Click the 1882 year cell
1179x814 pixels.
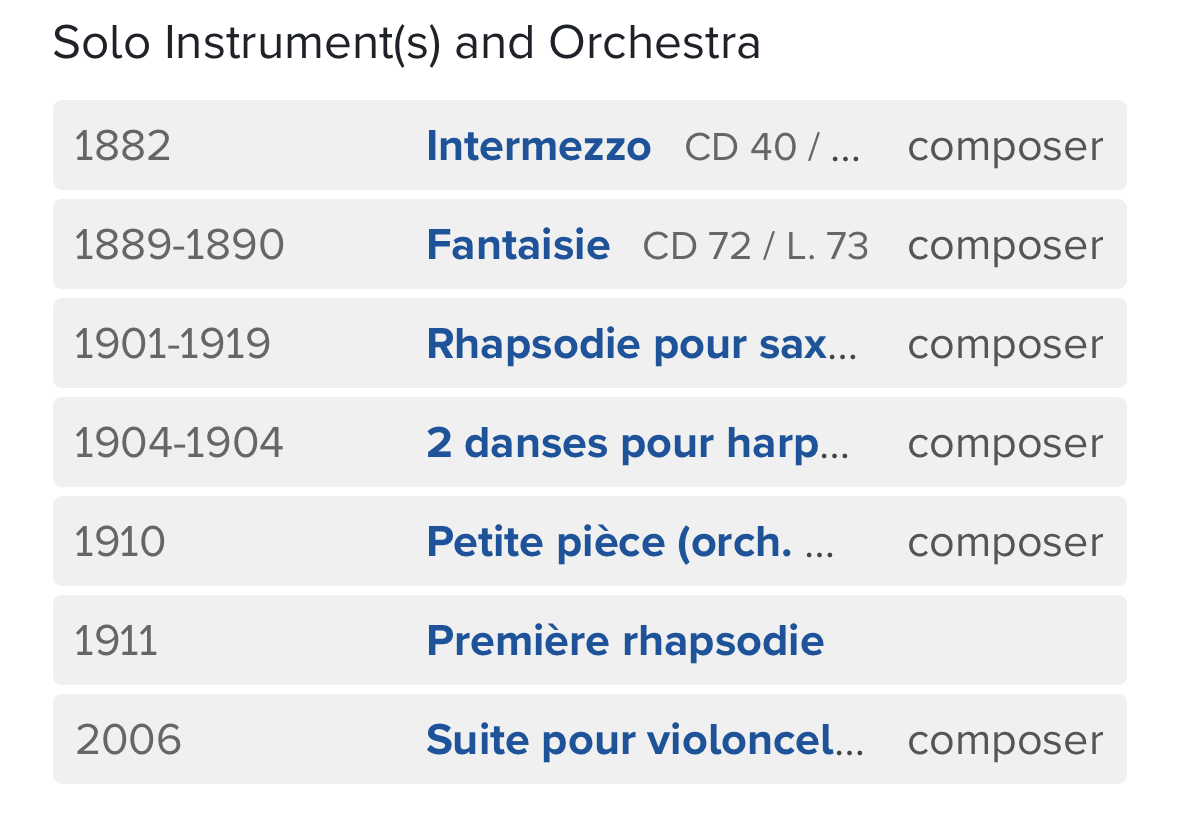(123, 146)
